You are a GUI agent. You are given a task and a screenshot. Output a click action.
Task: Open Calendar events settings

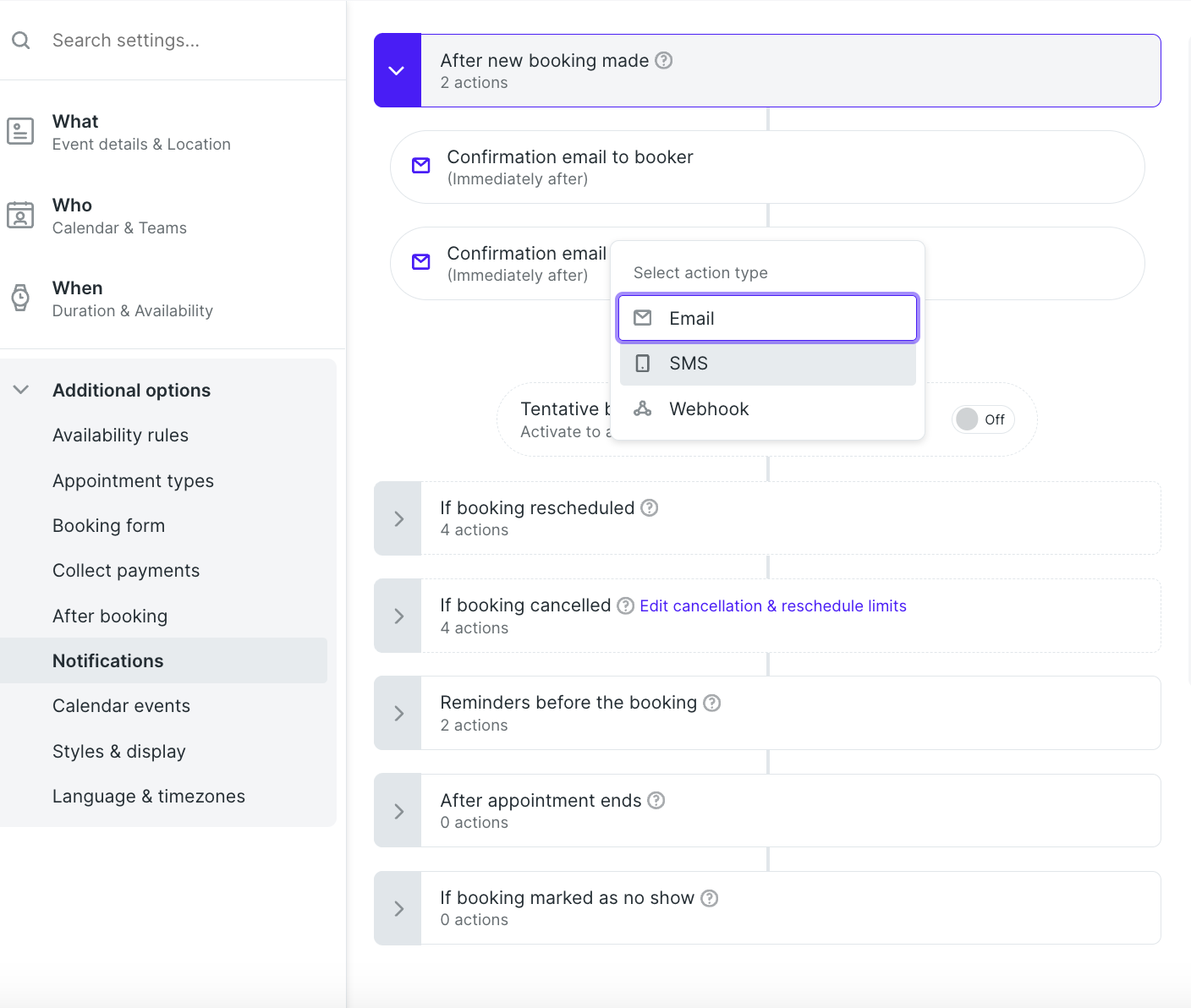(x=121, y=706)
